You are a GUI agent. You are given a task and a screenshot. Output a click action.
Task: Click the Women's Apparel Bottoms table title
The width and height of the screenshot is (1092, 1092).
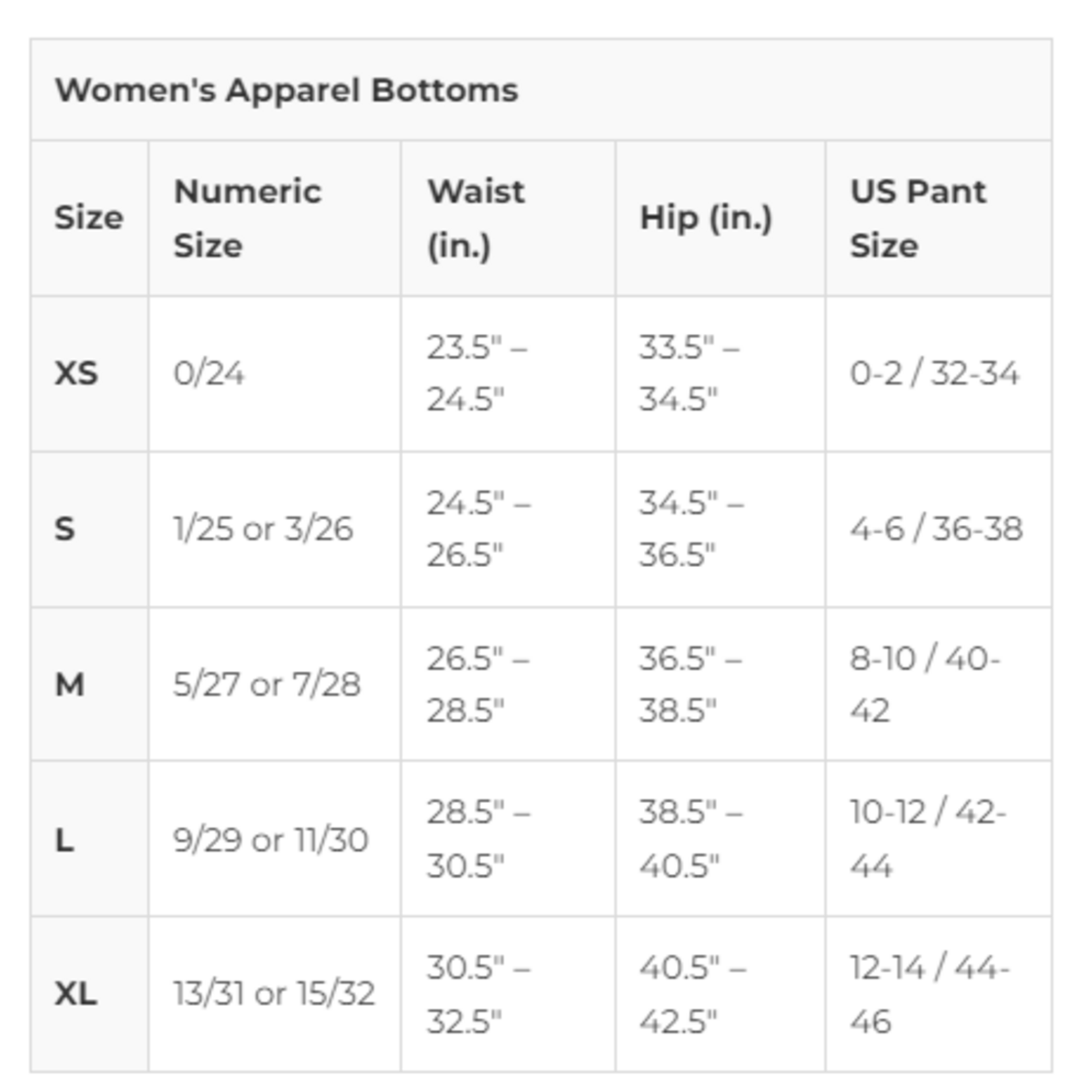tap(286, 90)
